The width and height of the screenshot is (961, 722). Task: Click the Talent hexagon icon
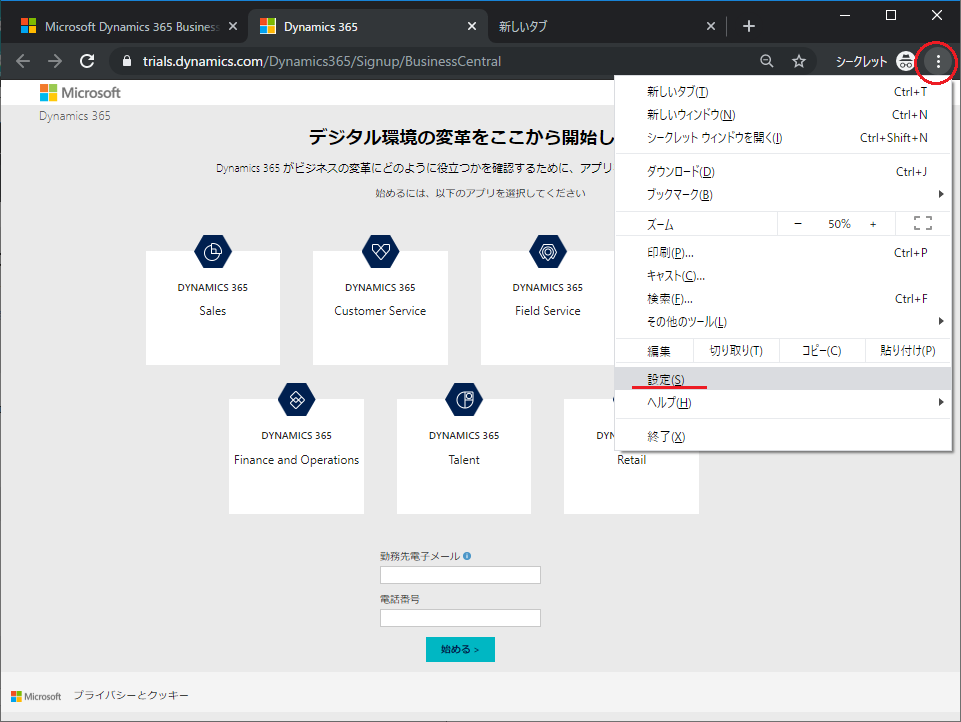464,400
